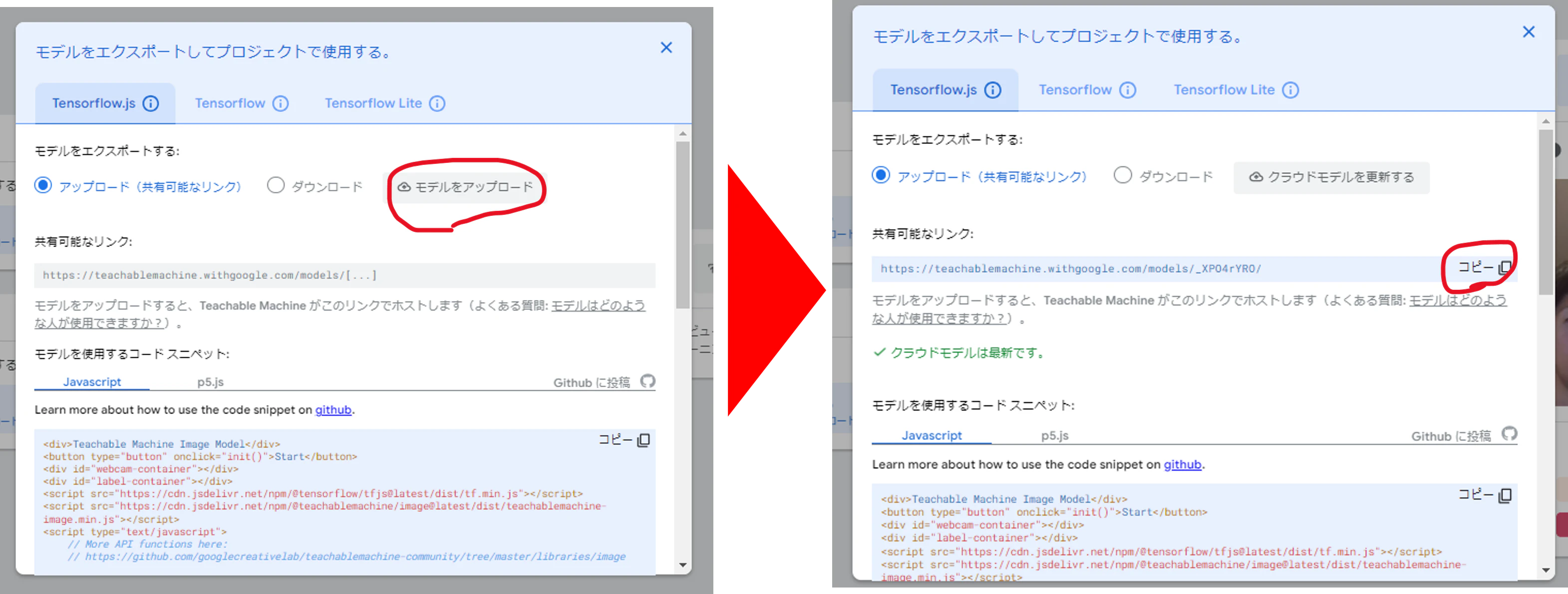
Task: Click モデルをアップロード button
Action: 466,186
